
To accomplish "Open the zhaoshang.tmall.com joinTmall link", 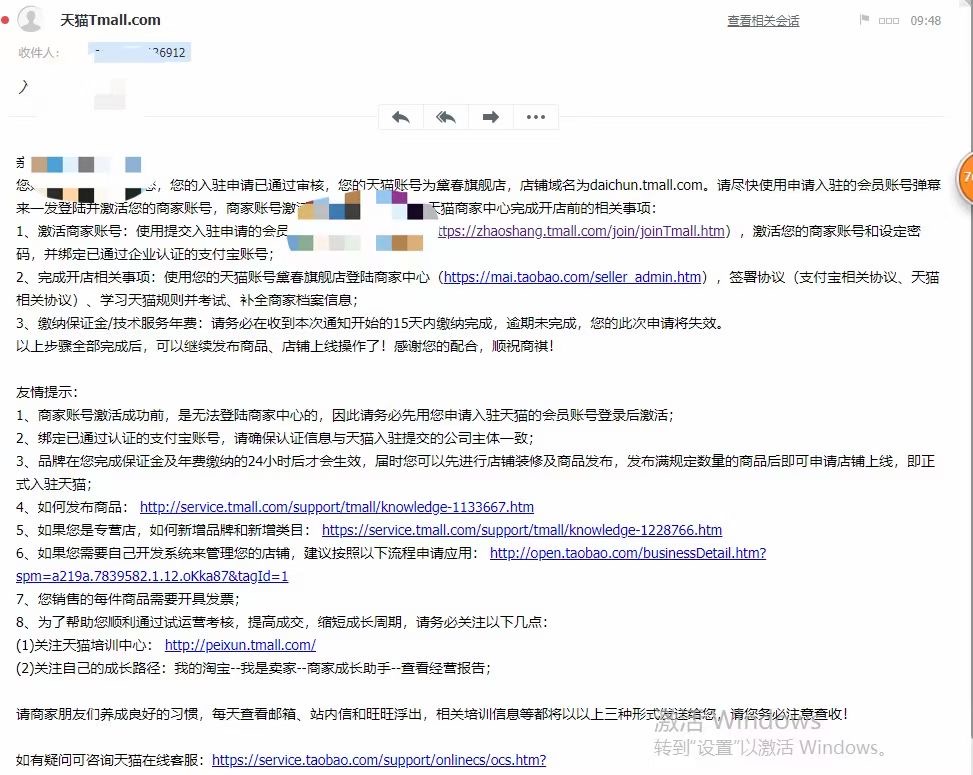I will pos(581,231).
